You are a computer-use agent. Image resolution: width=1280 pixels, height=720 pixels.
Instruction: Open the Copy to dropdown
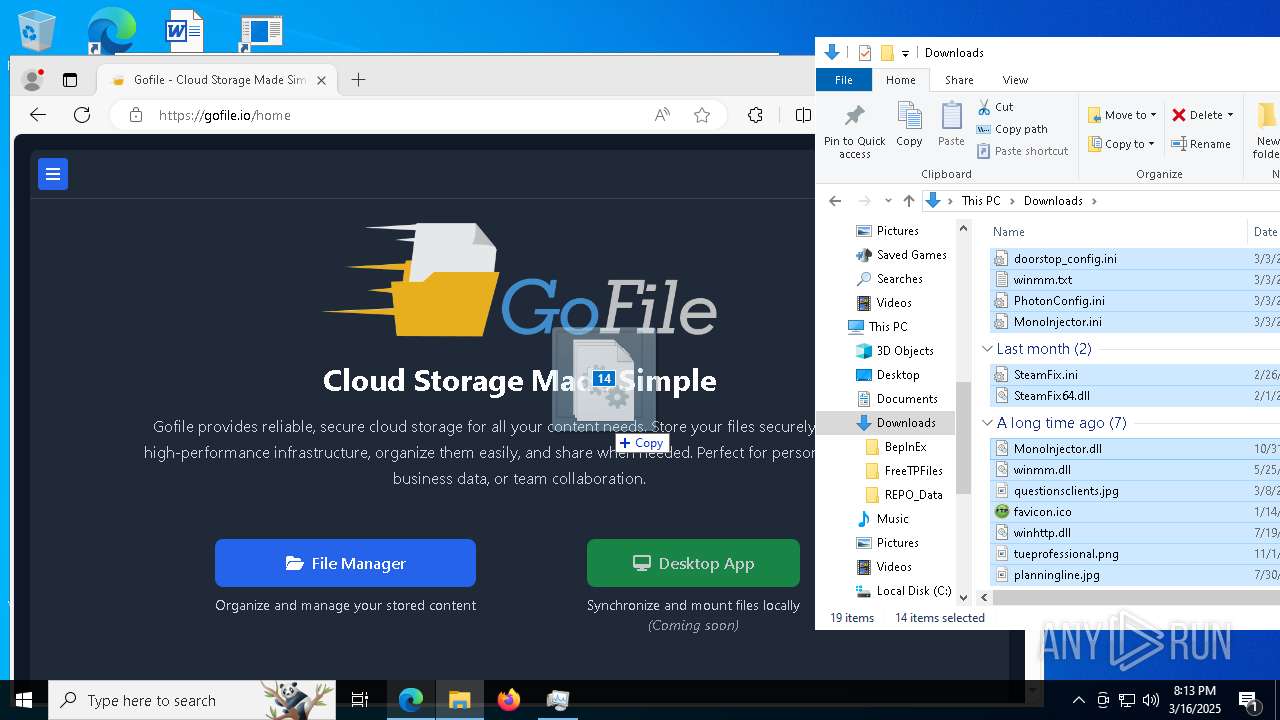pyautogui.click(x=1121, y=144)
